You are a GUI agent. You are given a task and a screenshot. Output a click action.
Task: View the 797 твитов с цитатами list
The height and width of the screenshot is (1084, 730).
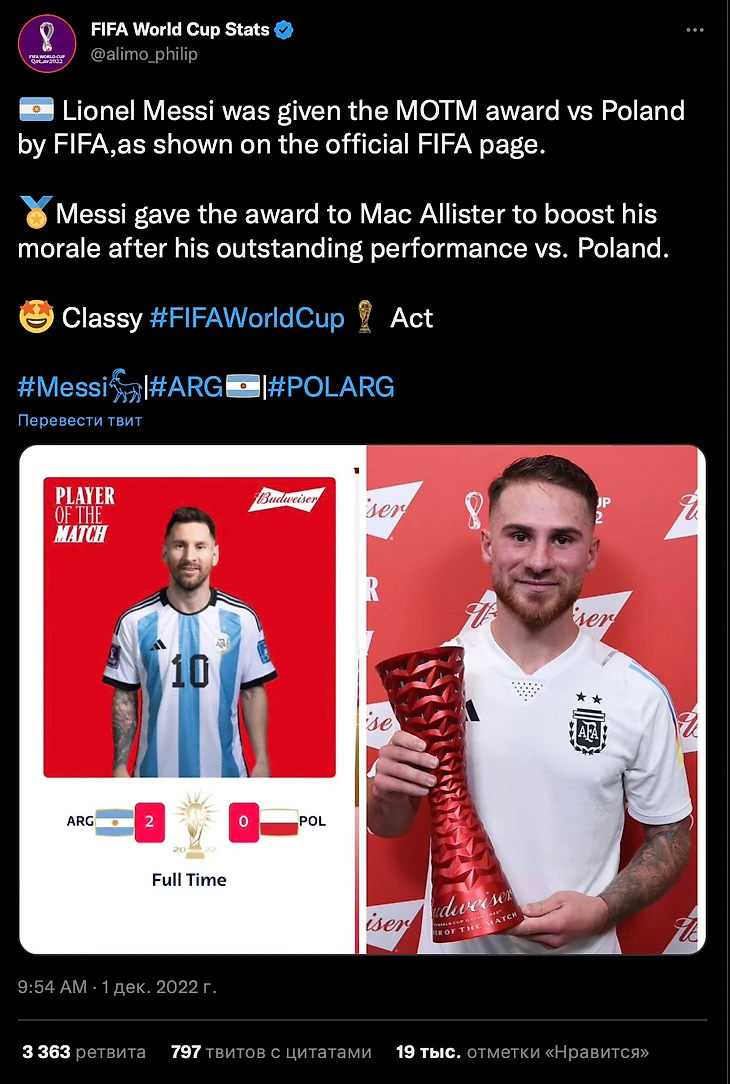click(x=271, y=1052)
